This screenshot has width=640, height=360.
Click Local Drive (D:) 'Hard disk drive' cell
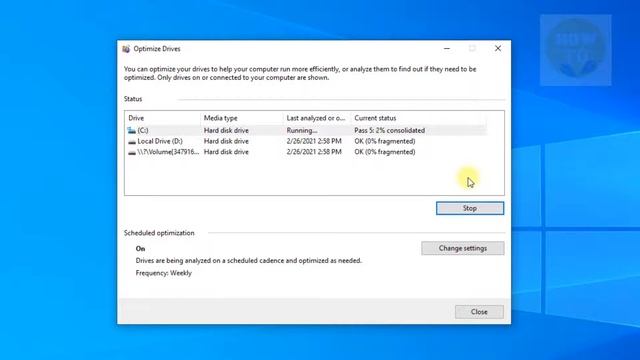pos(226,141)
